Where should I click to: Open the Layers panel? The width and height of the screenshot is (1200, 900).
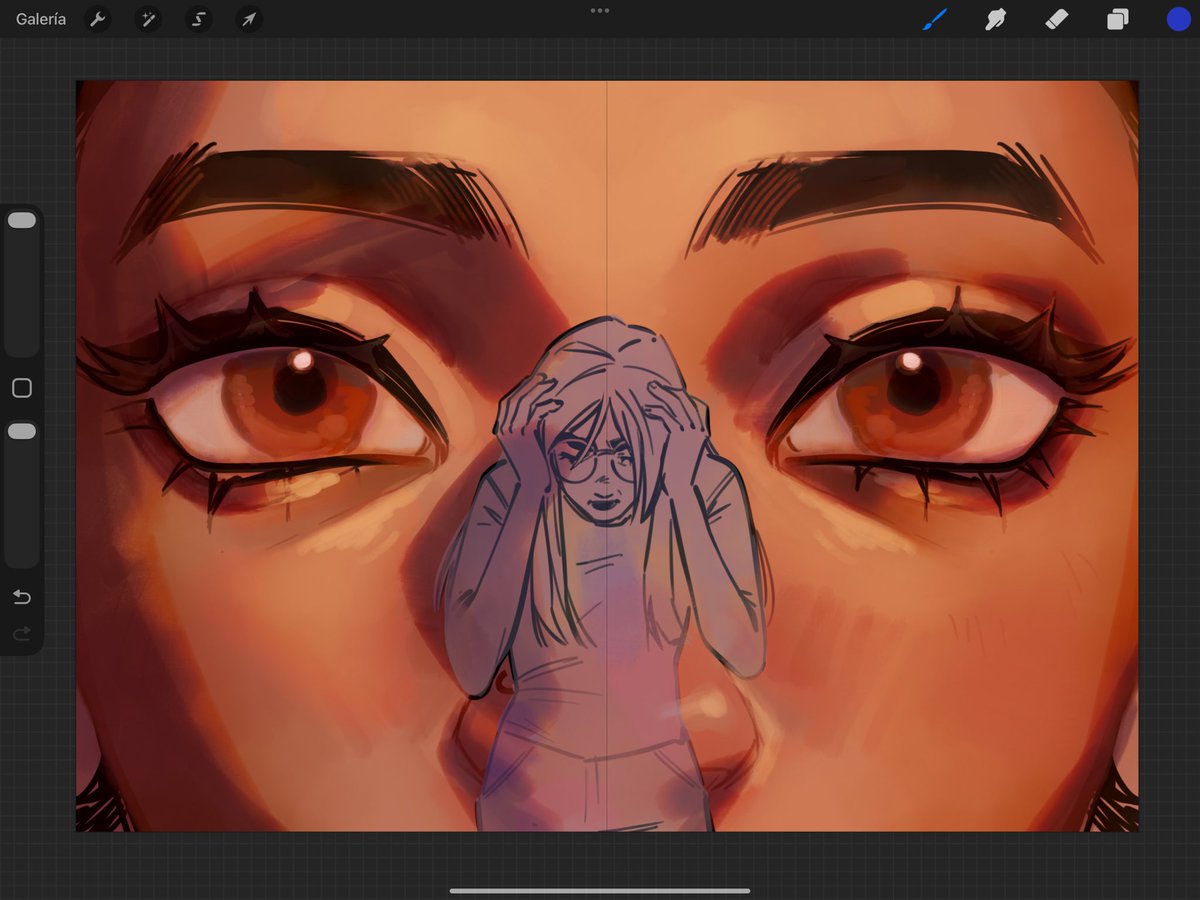tap(1118, 19)
